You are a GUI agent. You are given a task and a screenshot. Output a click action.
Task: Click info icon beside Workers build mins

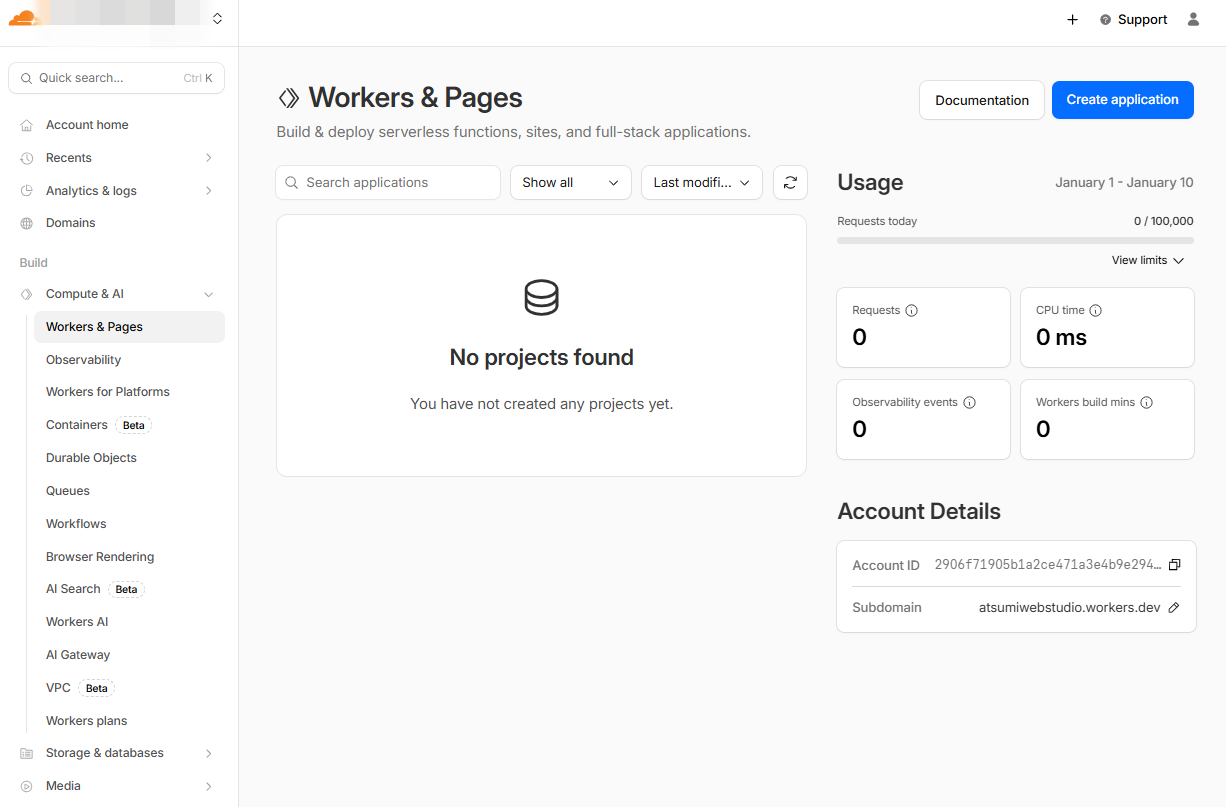pos(1146,403)
